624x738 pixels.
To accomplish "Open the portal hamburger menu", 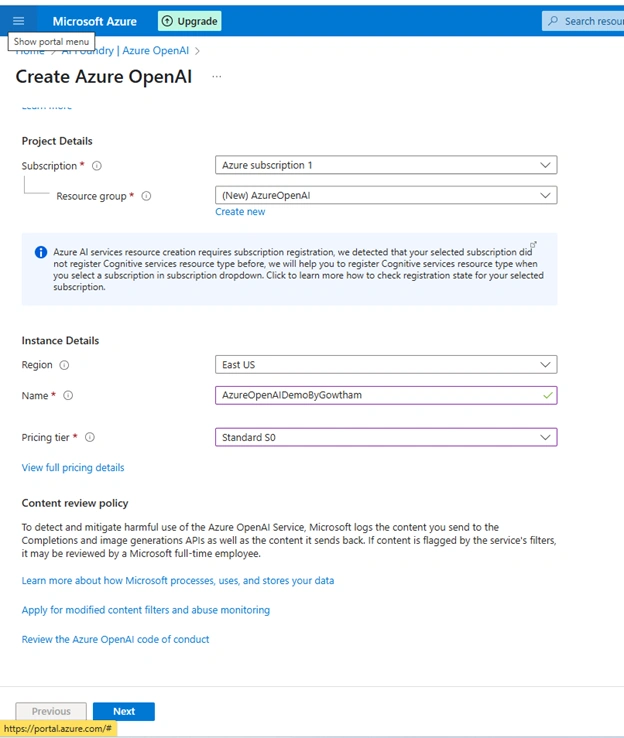I will tap(18, 21).
